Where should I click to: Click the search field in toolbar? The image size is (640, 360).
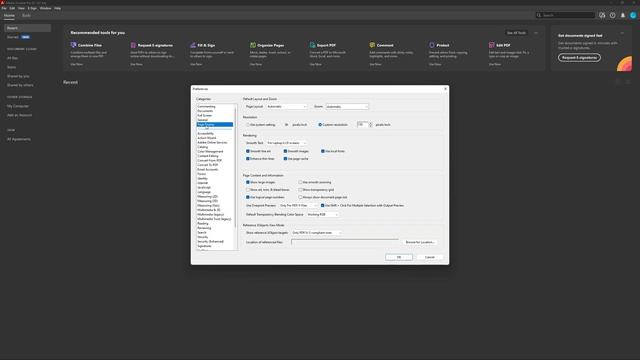pos(565,15)
